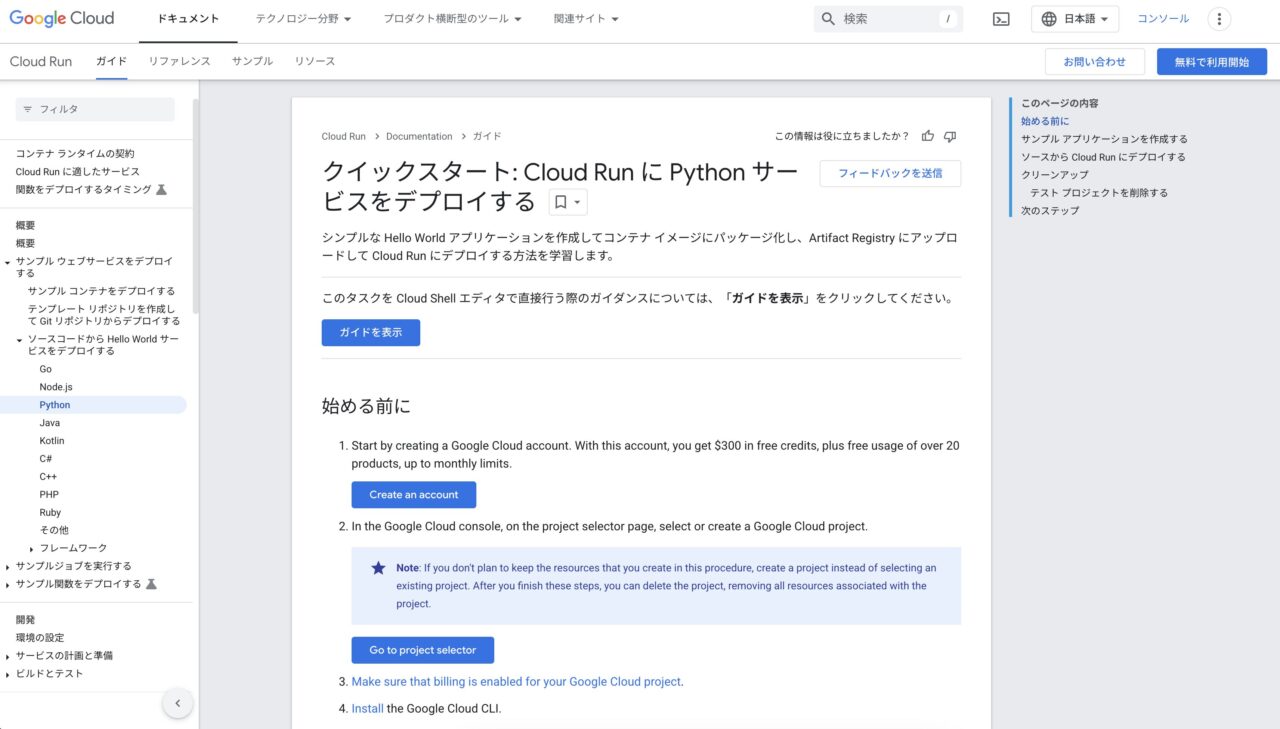Open the three-dot more options menu
This screenshot has width=1280, height=729.
1219,19
